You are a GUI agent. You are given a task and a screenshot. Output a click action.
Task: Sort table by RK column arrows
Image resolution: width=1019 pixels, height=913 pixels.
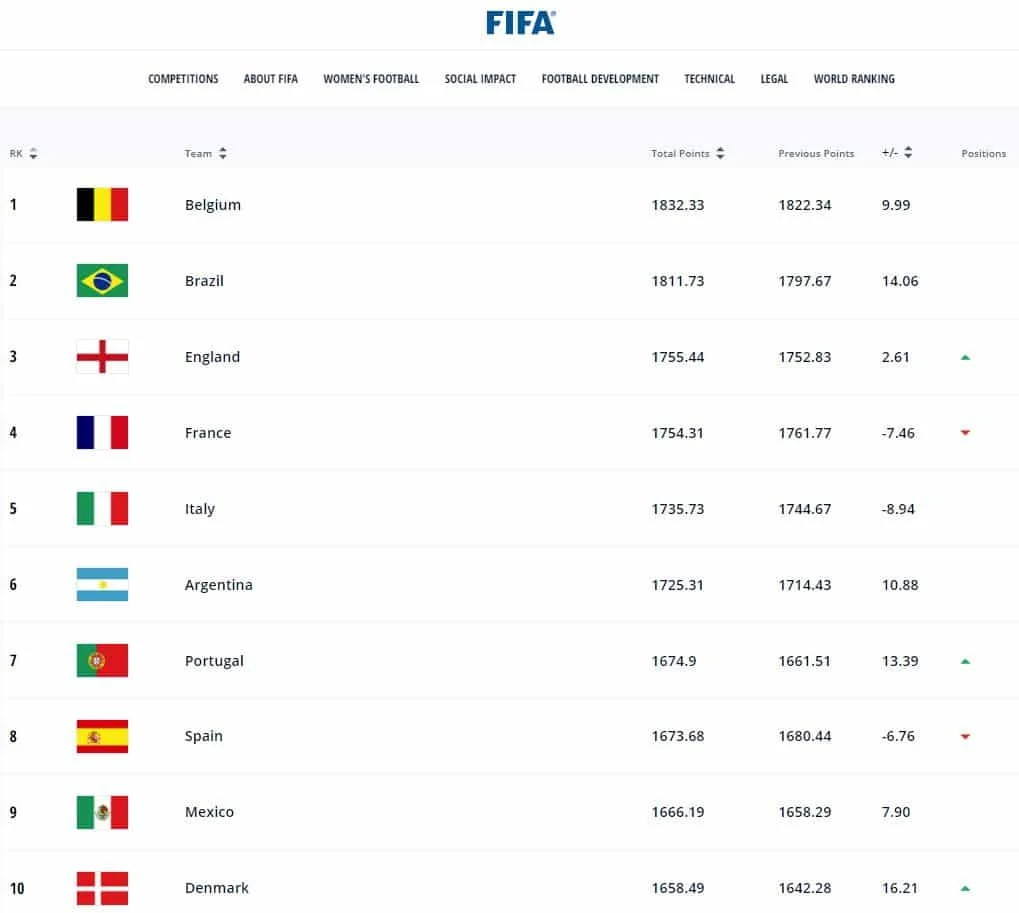click(33, 154)
